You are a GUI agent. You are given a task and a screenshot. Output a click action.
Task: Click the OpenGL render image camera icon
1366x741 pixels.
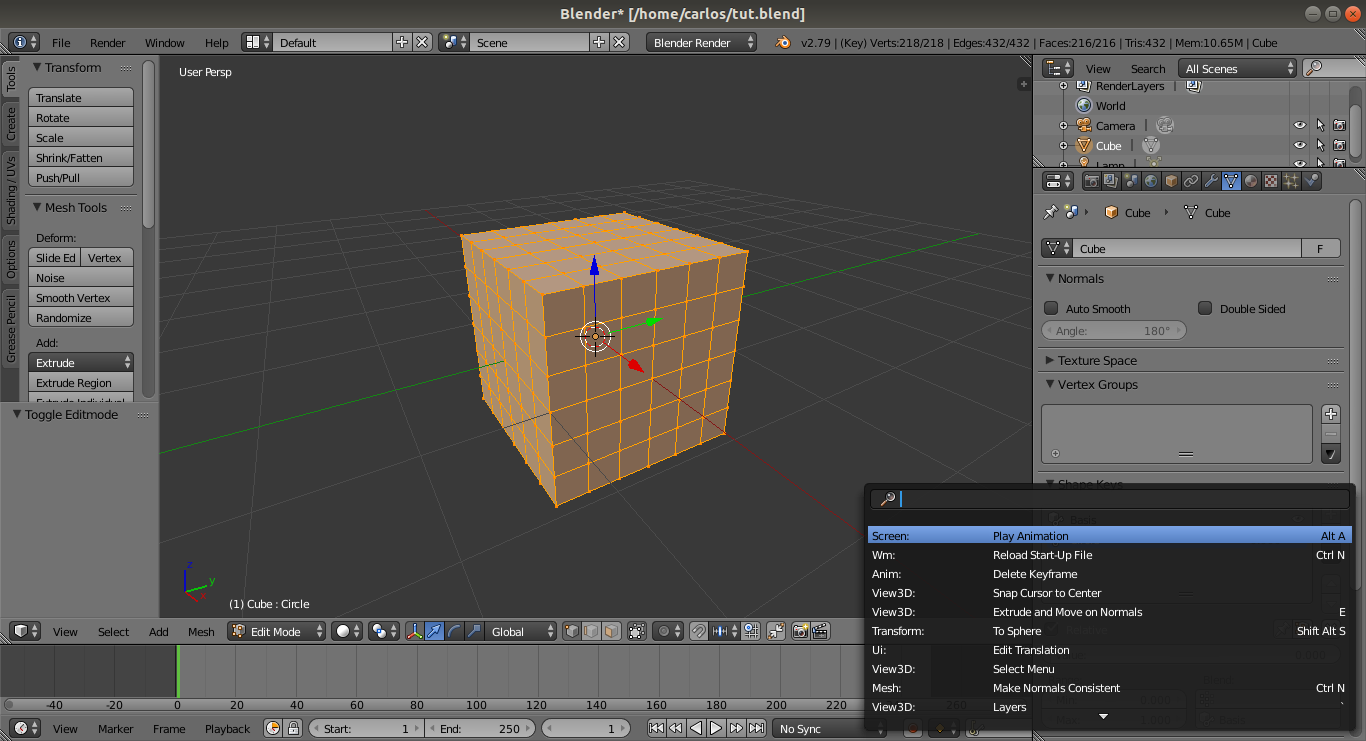(800, 631)
